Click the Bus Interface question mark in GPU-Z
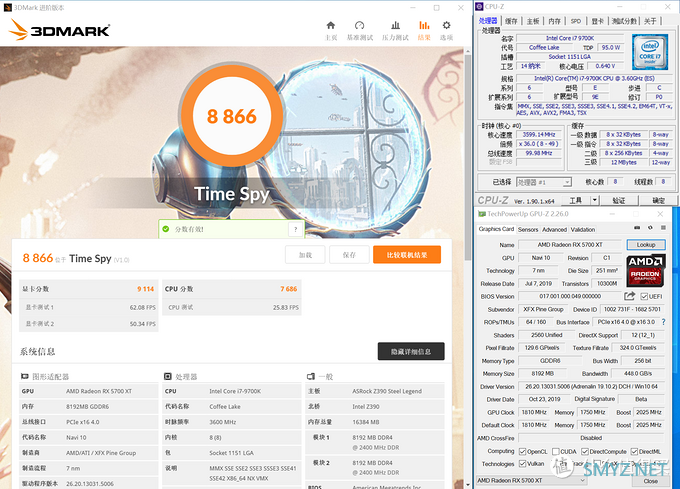680x489 pixels. pos(664,322)
